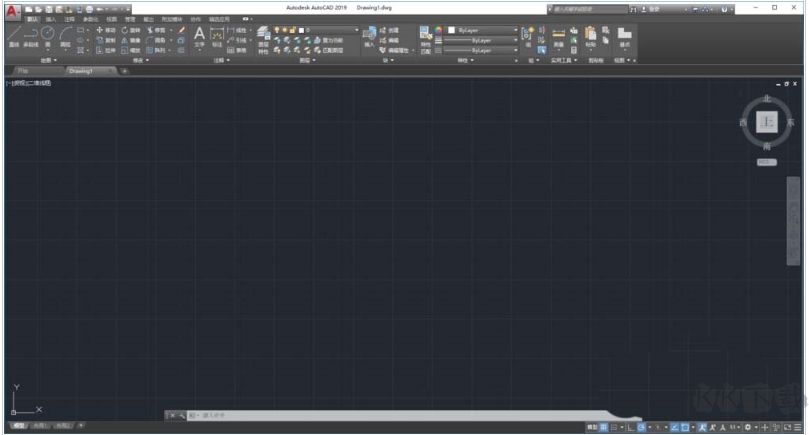The height and width of the screenshot is (435, 809).
Task: Switch to the 布局1 layout tab
Action: pos(38,426)
